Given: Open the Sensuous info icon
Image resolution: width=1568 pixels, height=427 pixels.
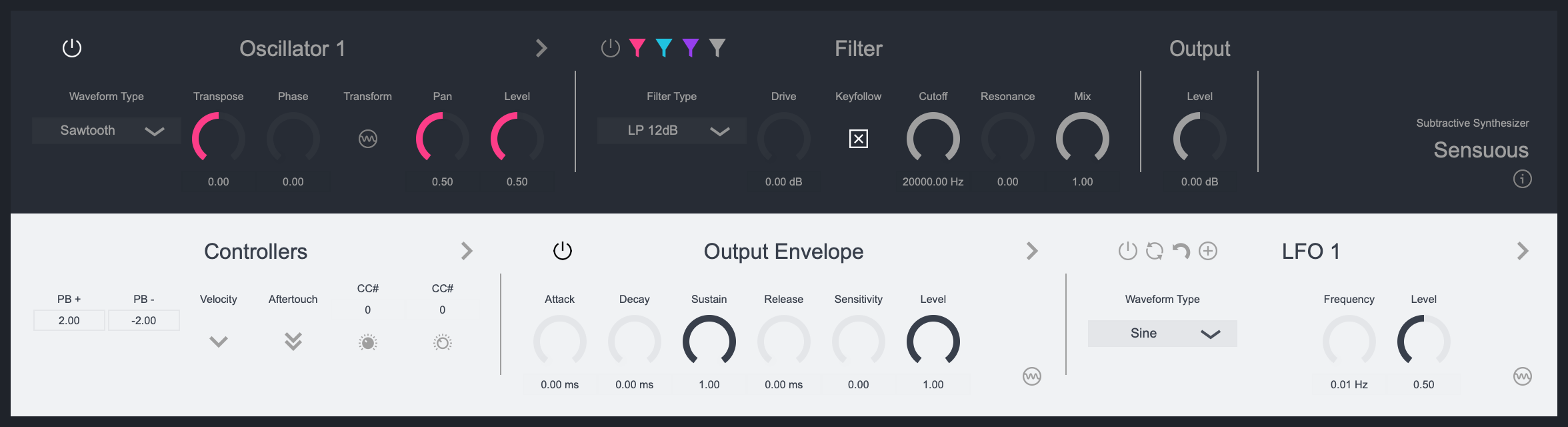Looking at the screenshot, I should pos(1523,179).
